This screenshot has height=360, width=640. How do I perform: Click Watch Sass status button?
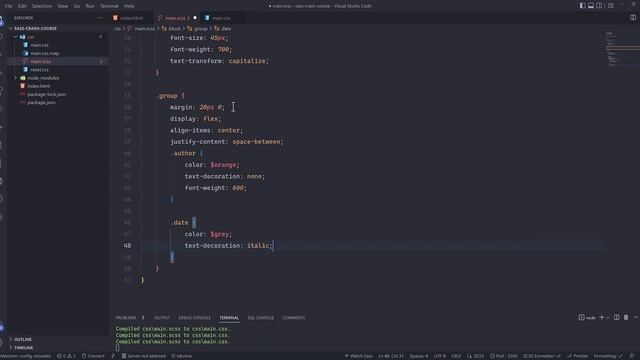pyautogui.click(x=358, y=356)
